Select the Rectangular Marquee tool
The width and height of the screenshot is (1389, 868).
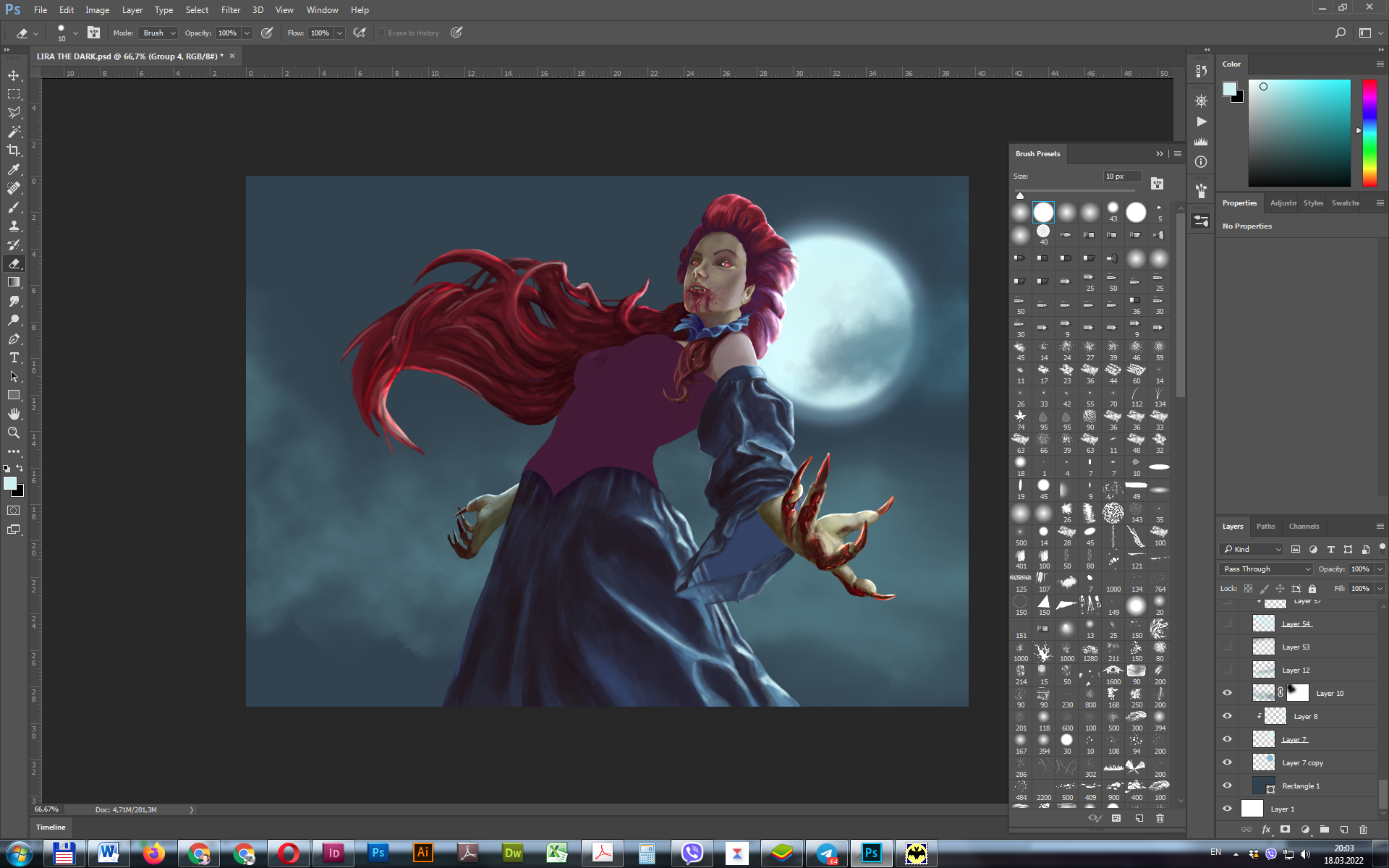coord(14,94)
